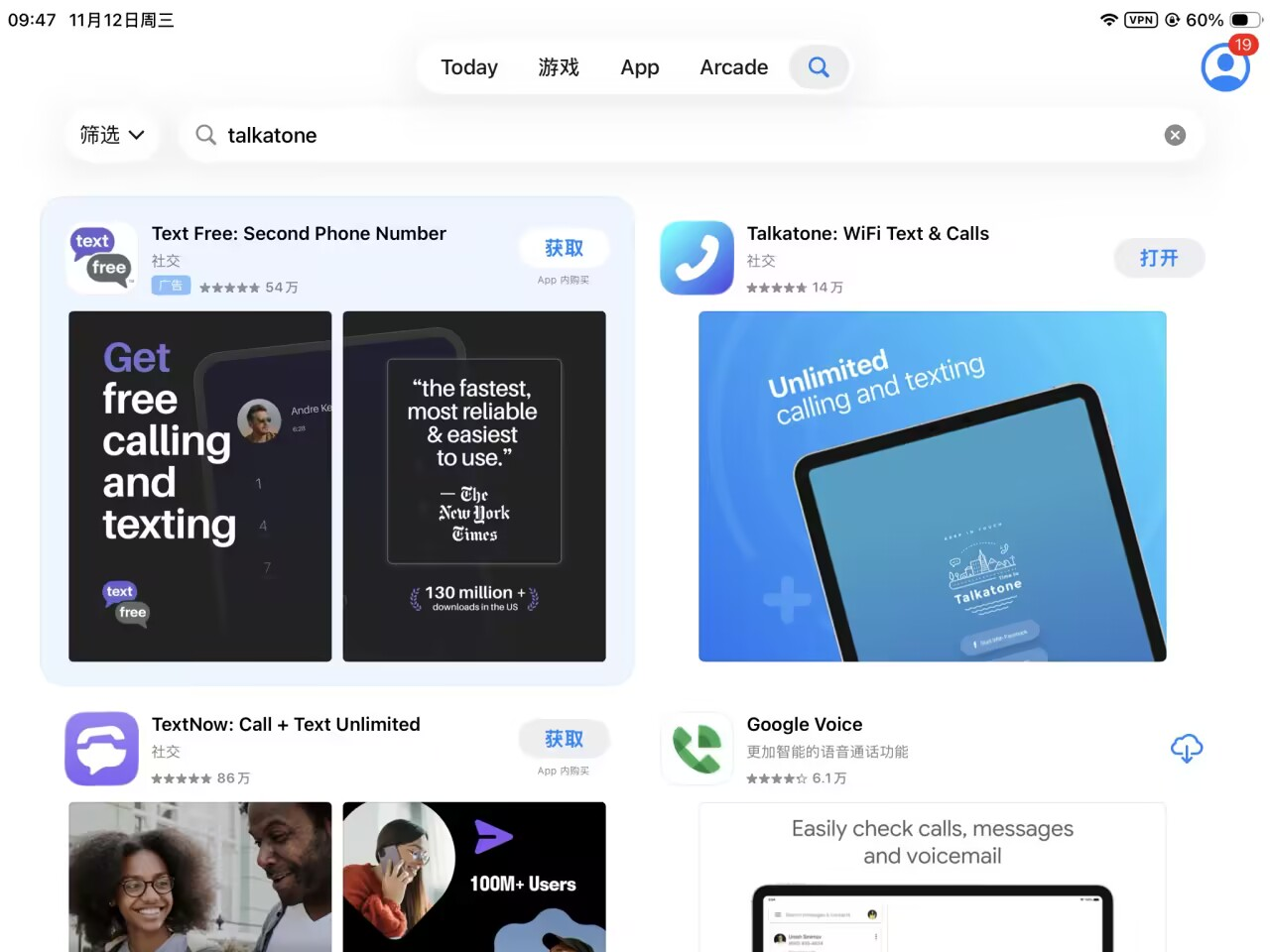The width and height of the screenshot is (1270, 952).
Task: View the New York Times quote screenshot
Action: [474, 486]
